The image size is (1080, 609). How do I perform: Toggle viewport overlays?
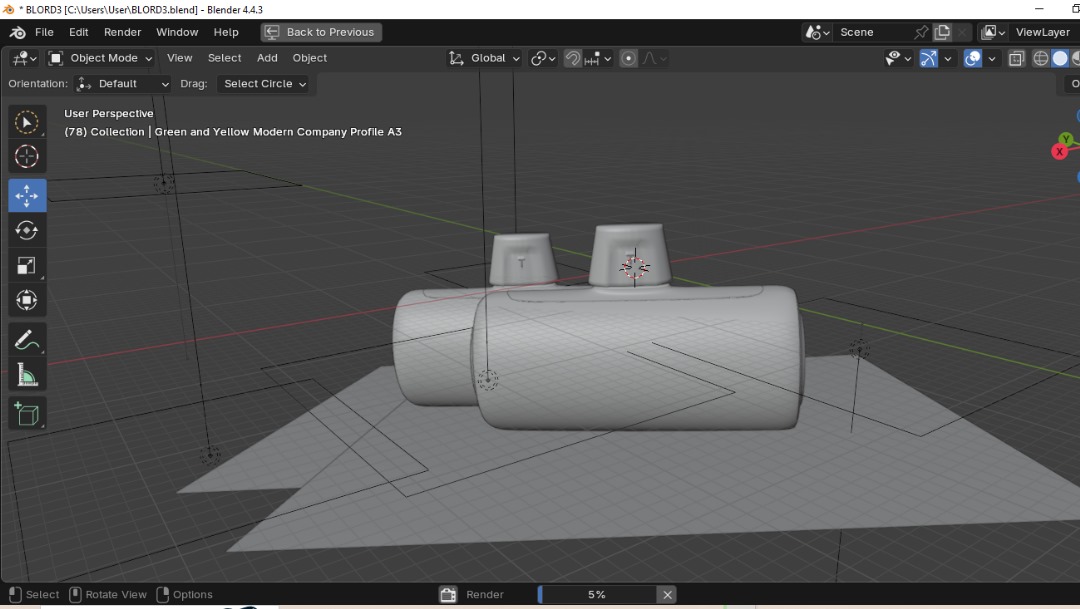point(973,59)
